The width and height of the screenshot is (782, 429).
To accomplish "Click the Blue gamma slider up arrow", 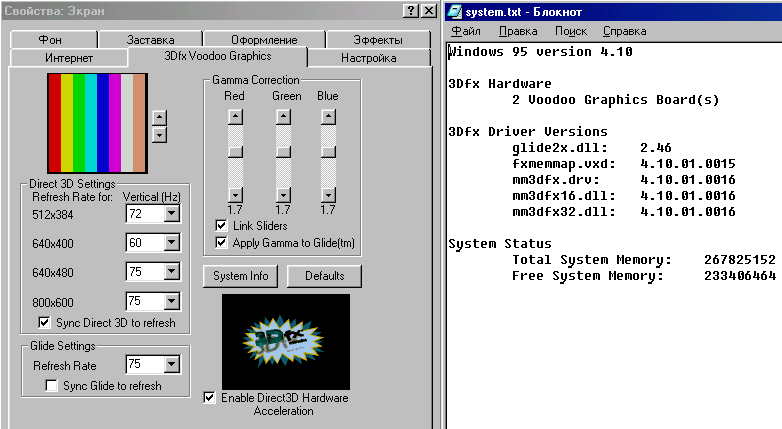I will (x=328, y=117).
